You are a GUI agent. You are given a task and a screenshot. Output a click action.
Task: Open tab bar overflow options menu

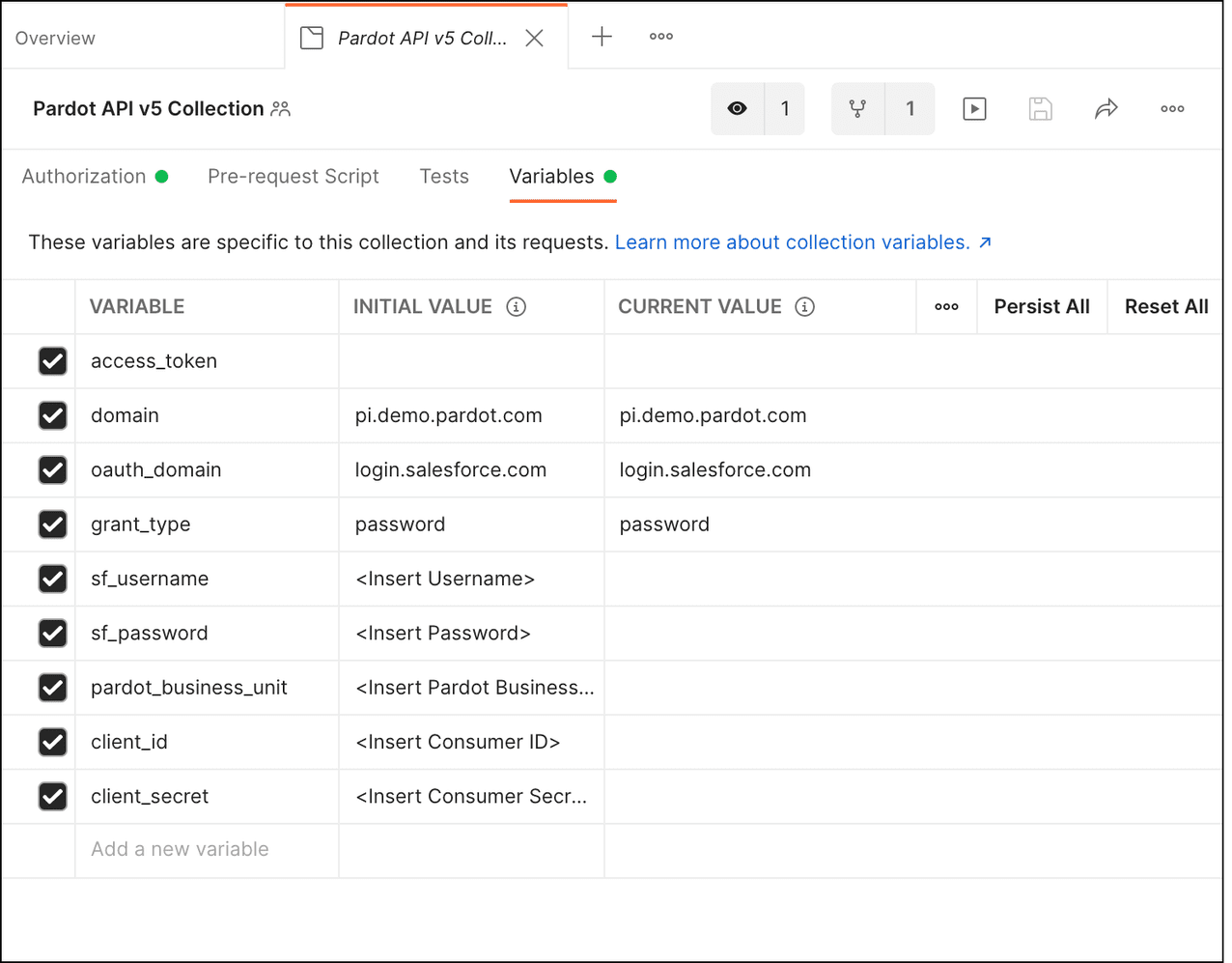(x=661, y=37)
